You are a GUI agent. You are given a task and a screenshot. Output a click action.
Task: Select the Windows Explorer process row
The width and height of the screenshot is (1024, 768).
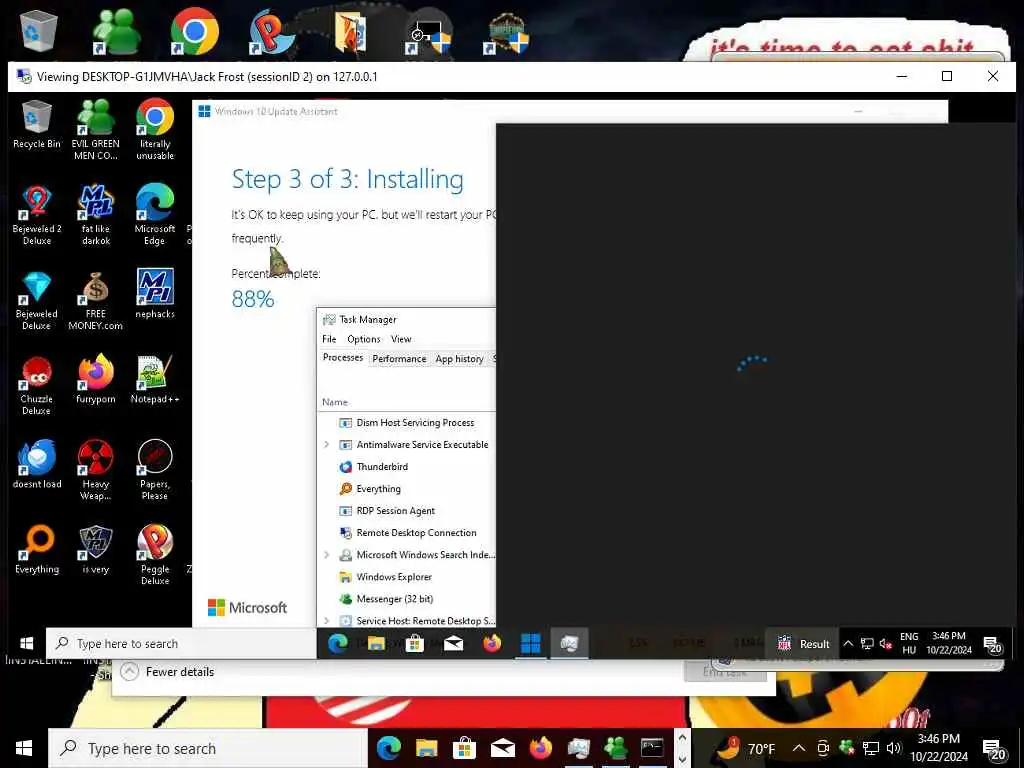pyautogui.click(x=407, y=577)
